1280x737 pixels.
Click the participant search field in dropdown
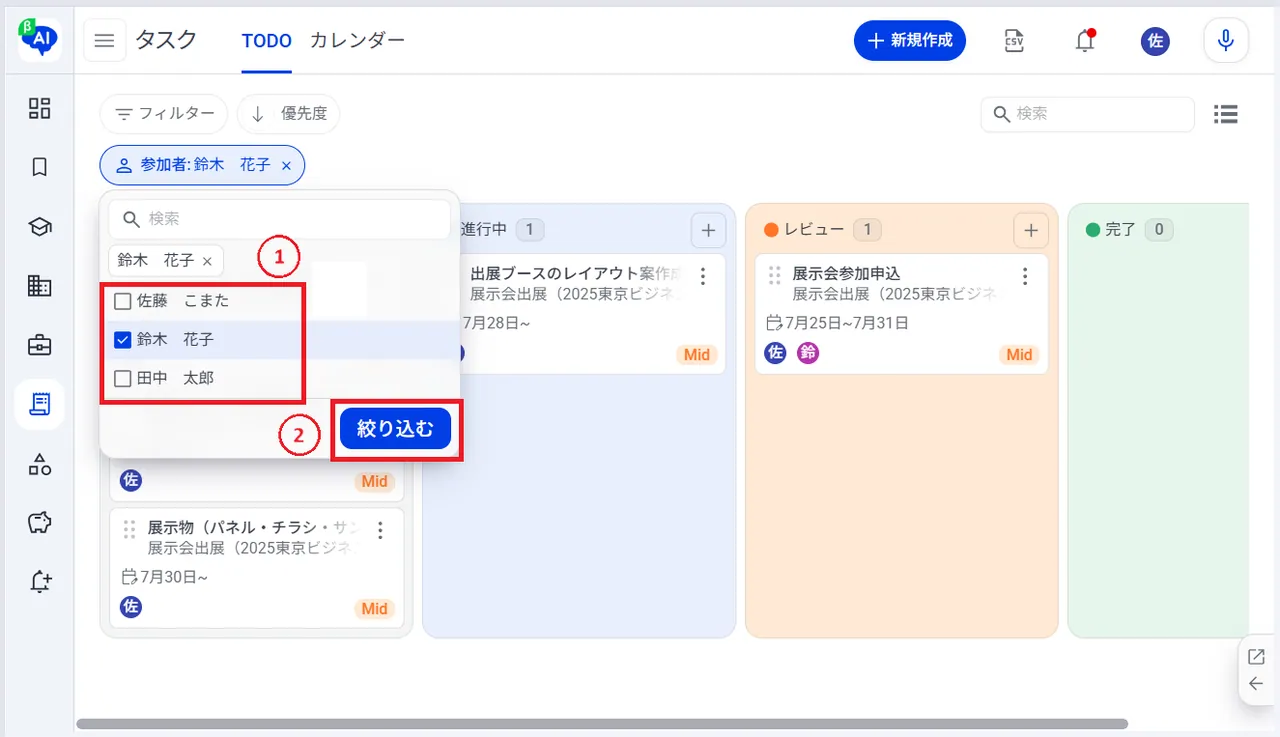pos(280,219)
